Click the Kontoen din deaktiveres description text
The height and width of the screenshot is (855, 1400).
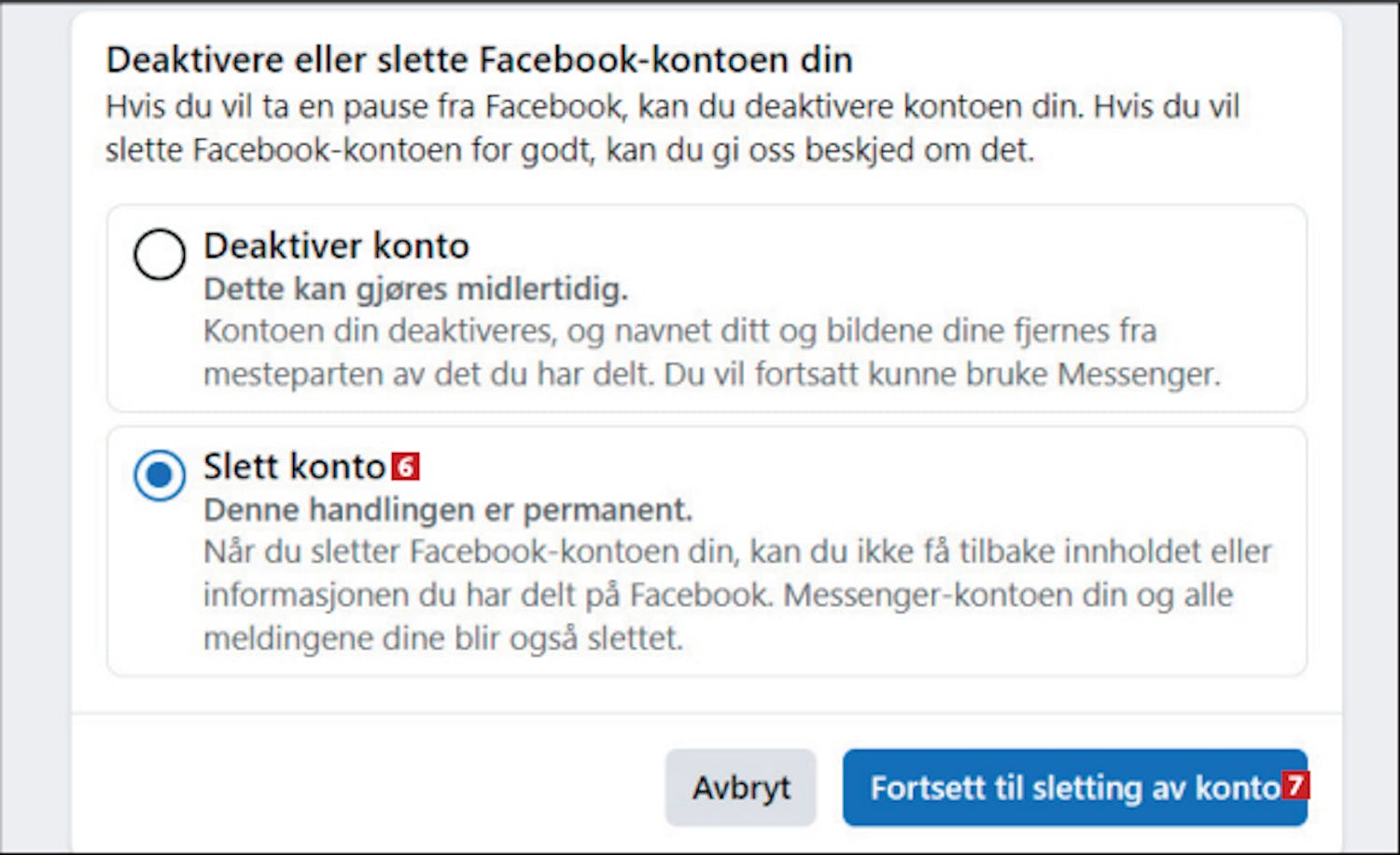(712, 353)
